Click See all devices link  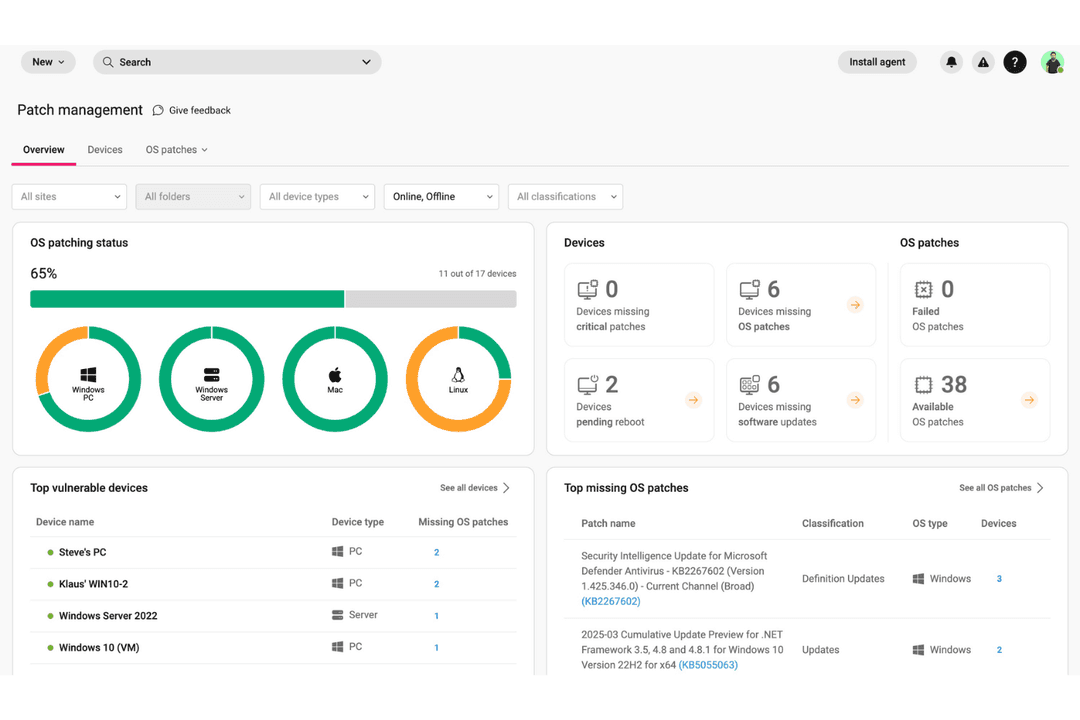click(475, 488)
